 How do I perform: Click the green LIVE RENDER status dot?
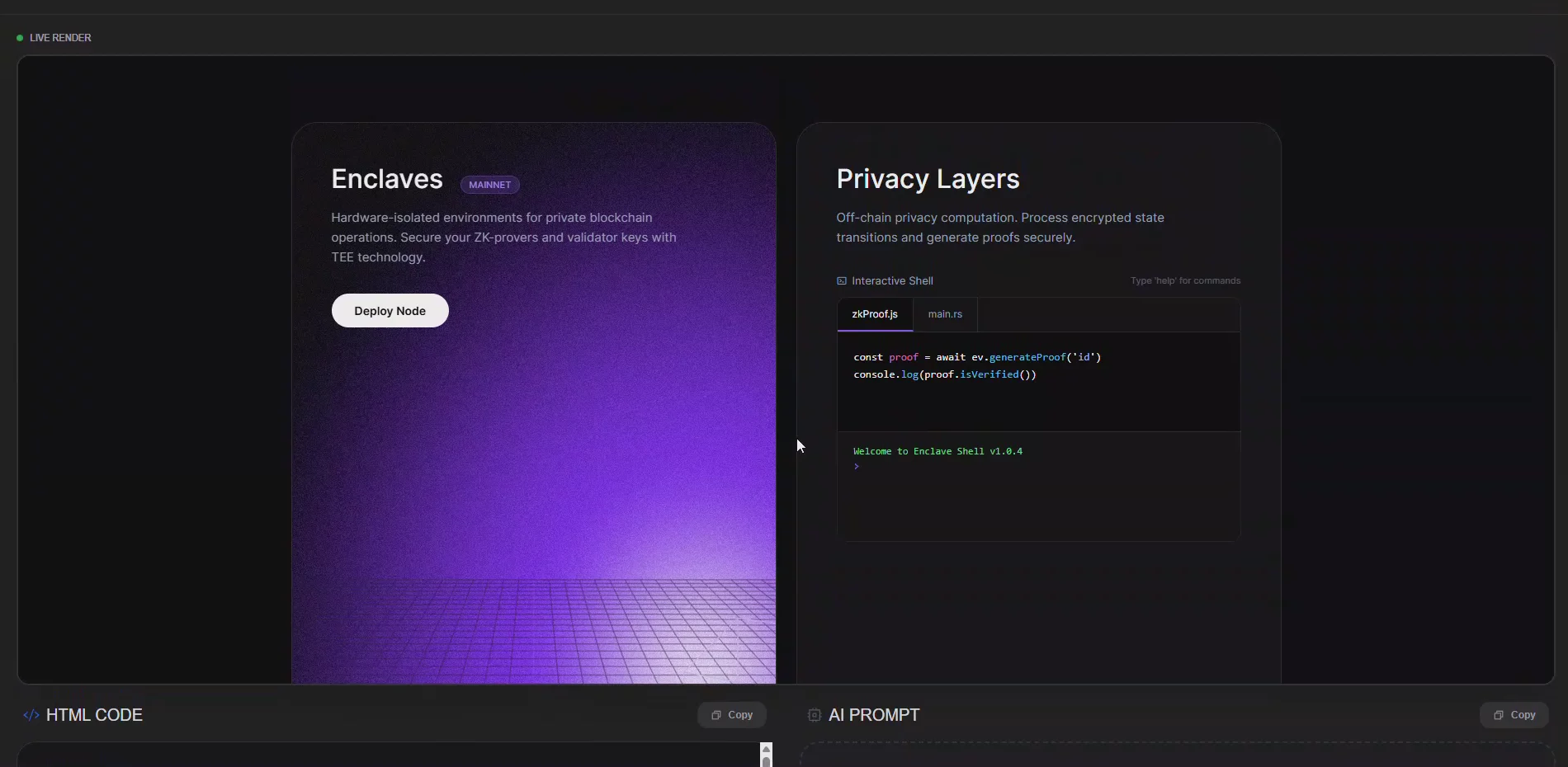tap(20, 38)
